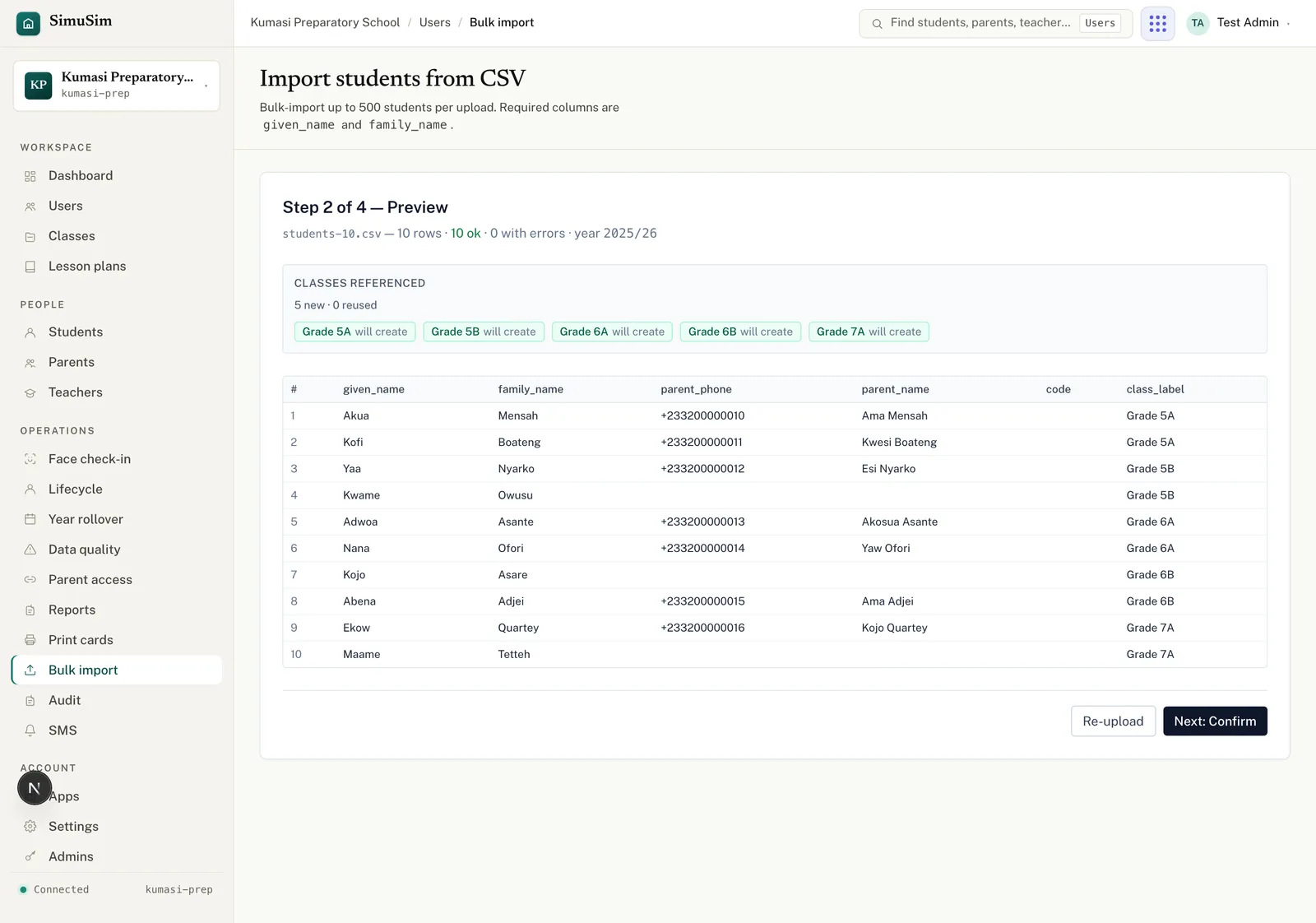
Task: Open Kumasi Preparatory School breadcrumb link
Action: tap(325, 22)
